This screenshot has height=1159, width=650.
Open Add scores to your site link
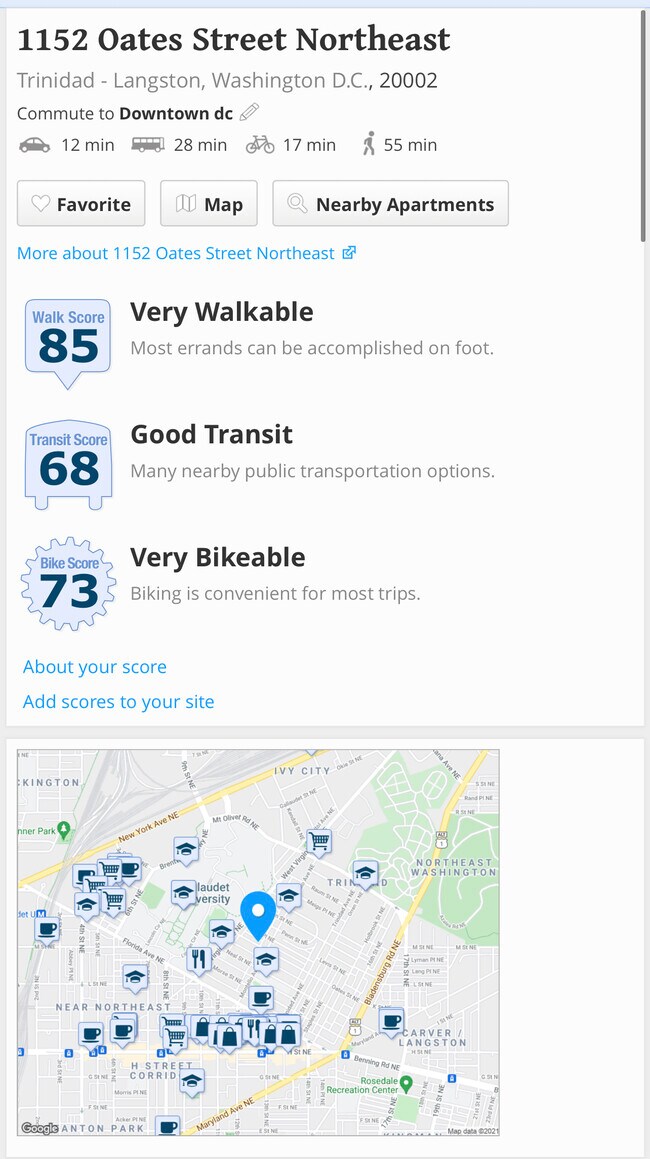click(x=119, y=701)
